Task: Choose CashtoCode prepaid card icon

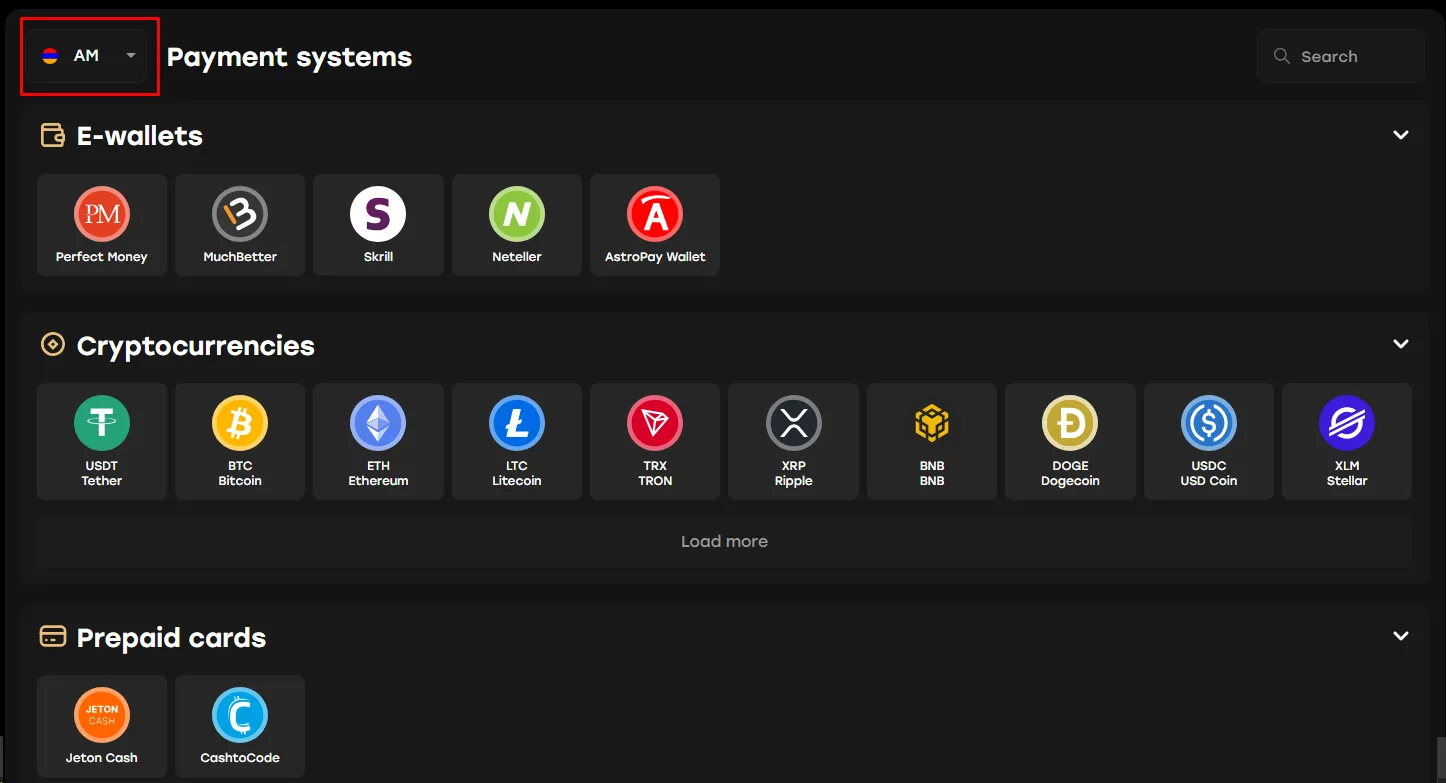Action: [240, 715]
